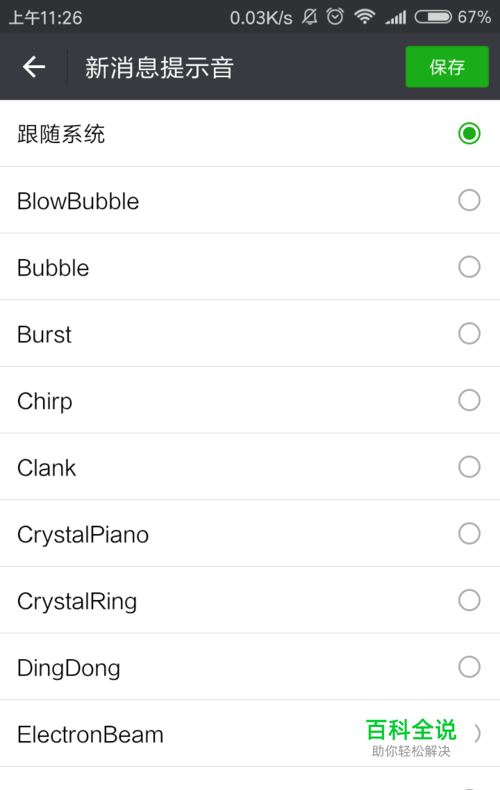The image size is (500, 790).
Task: Pick the Burst sound radio button
Action: click(469, 334)
